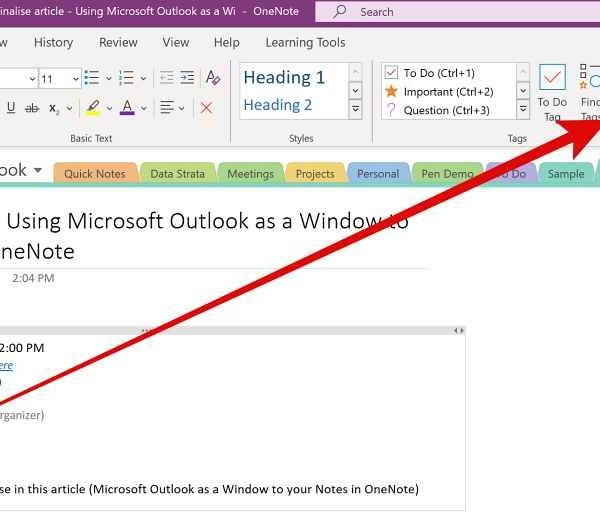Open the numbering style dropdown arrow
The width and height of the screenshot is (600, 525).
[x=143, y=78]
